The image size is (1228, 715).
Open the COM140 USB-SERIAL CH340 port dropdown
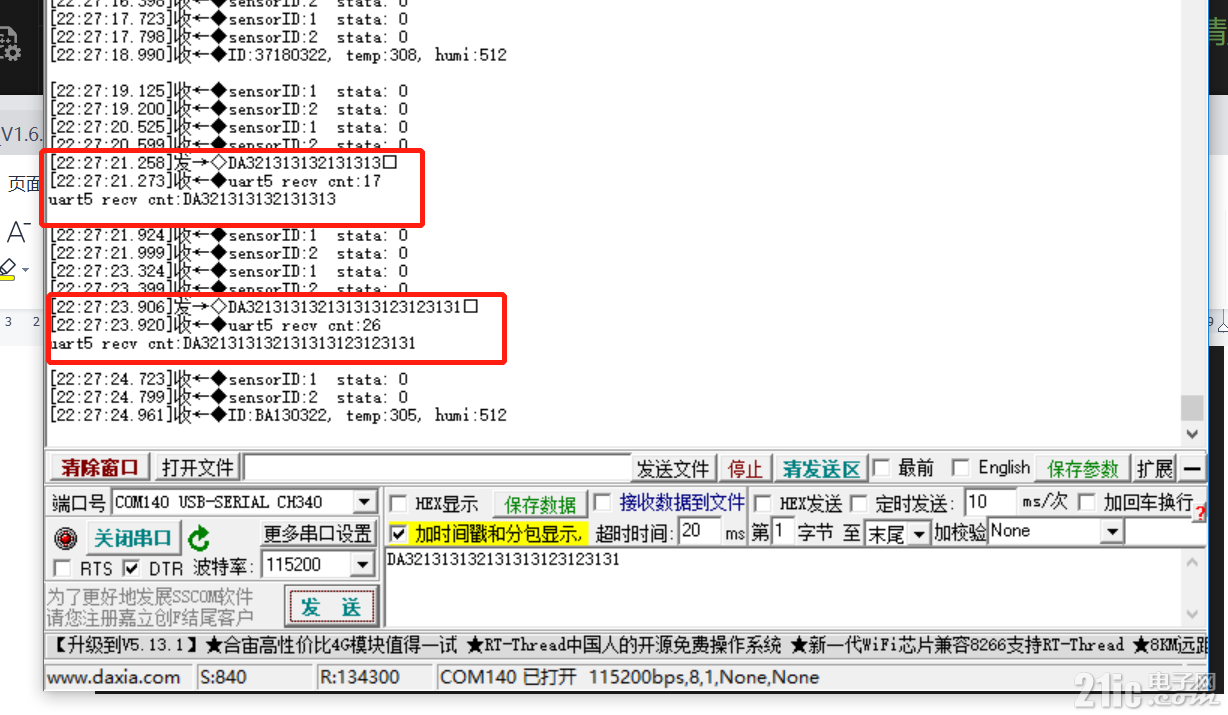click(365, 502)
